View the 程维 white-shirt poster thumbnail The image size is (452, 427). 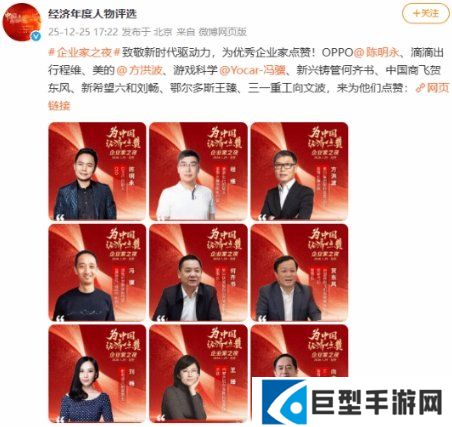[198, 171]
